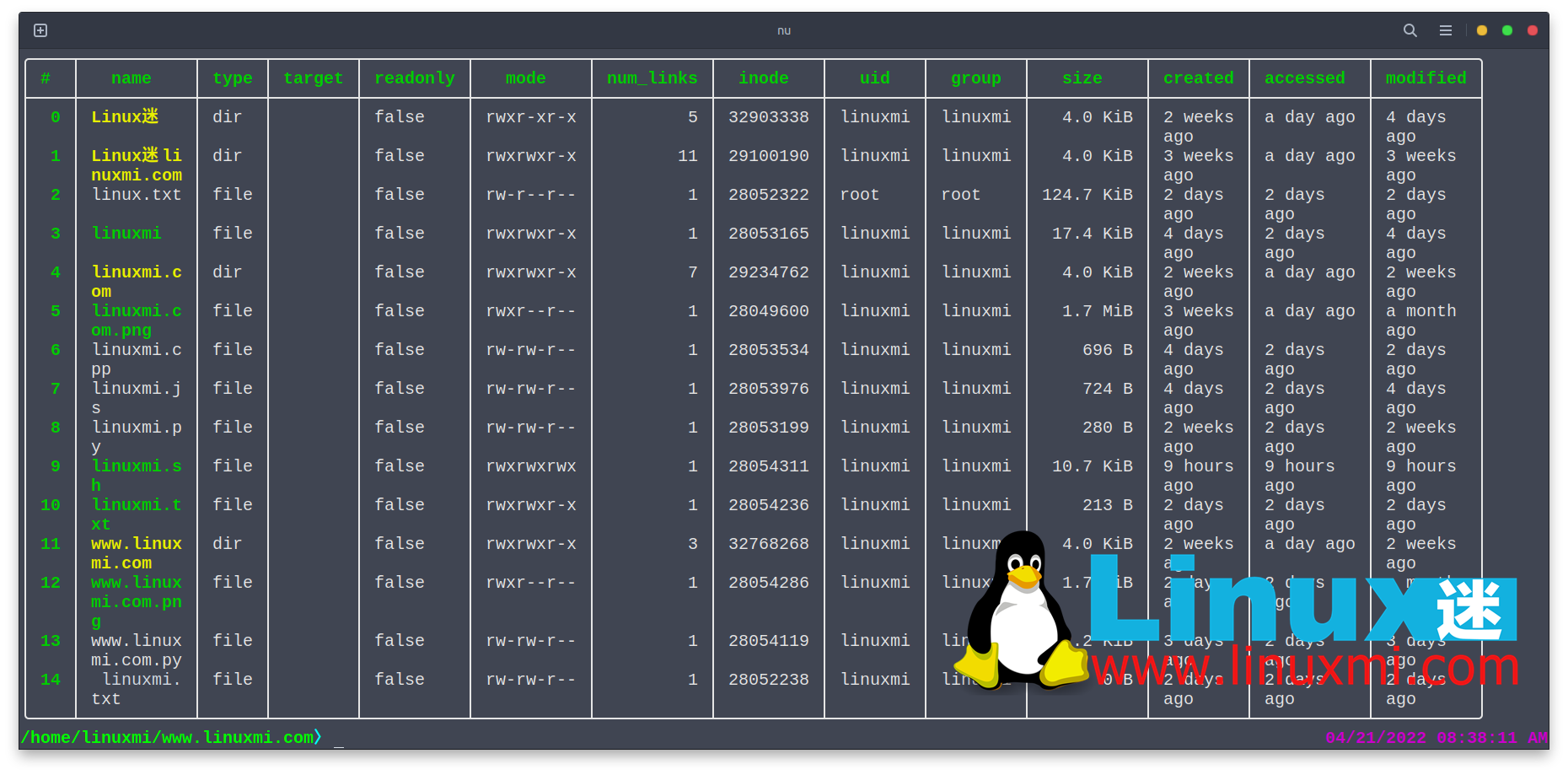
Task: Click the 'linuxmi.py' file name
Action: coord(137,437)
